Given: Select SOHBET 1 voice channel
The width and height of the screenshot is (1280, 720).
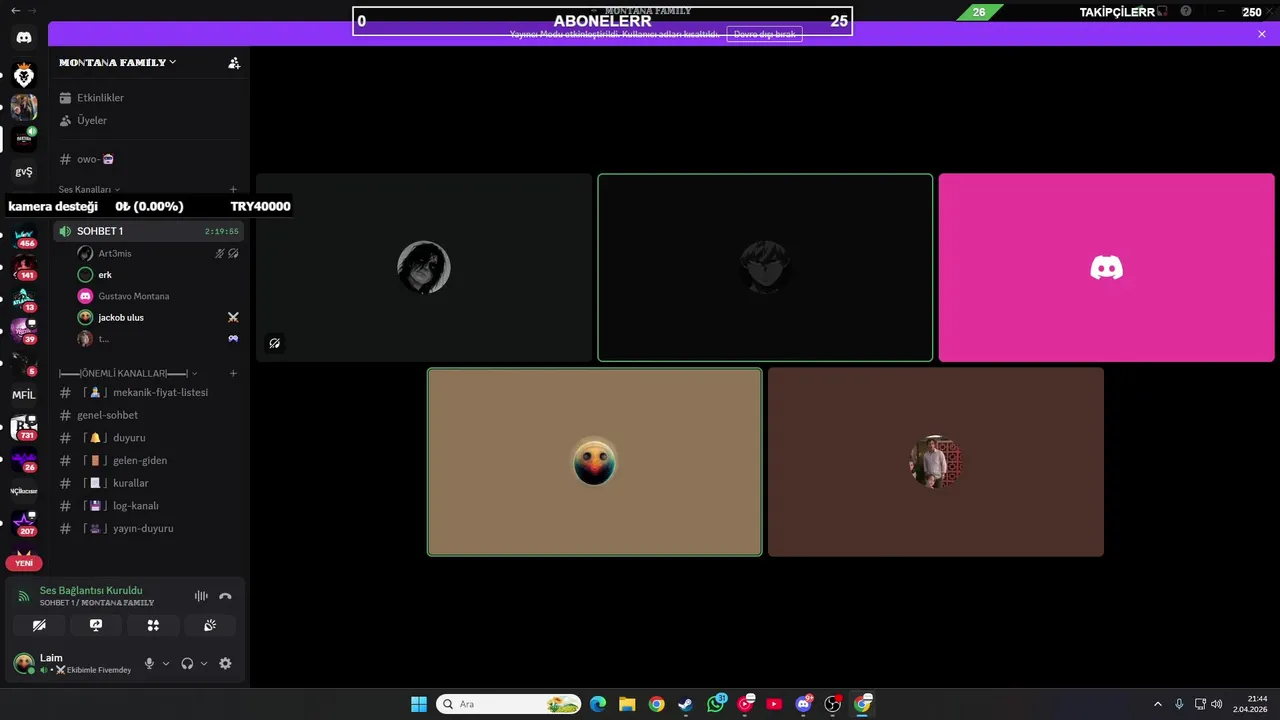Looking at the screenshot, I should pyautogui.click(x=148, y=231).
